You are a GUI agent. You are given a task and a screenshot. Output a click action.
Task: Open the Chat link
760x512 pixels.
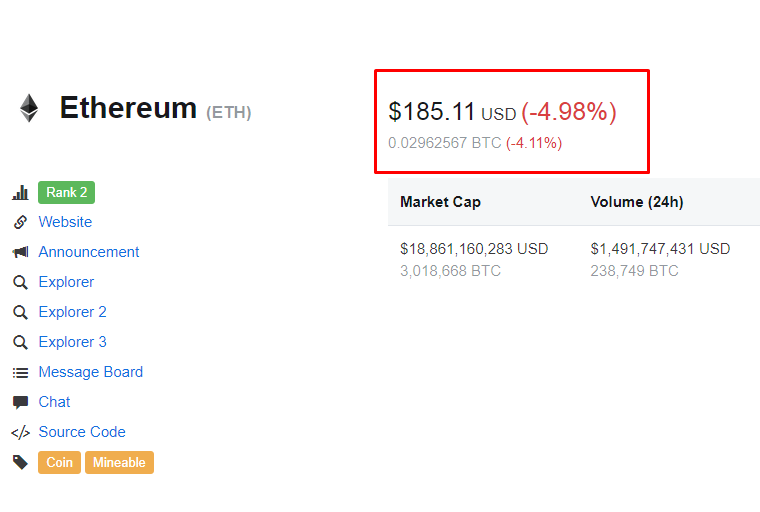[x=54, y=402]
